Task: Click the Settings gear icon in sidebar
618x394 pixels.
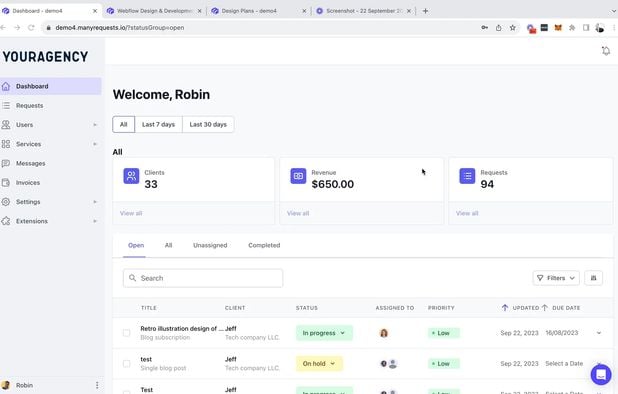Action: click(6, 202)
